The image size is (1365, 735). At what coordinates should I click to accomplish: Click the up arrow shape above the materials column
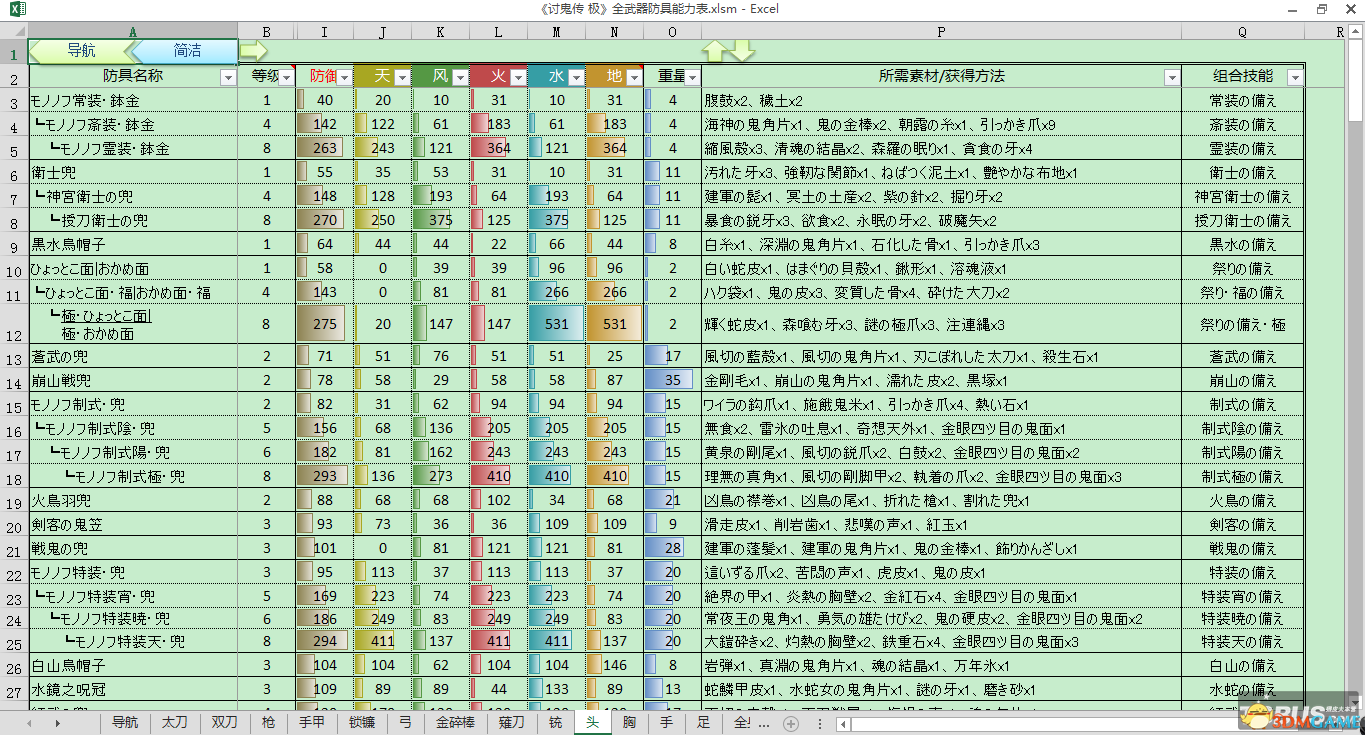click(715, 51)
